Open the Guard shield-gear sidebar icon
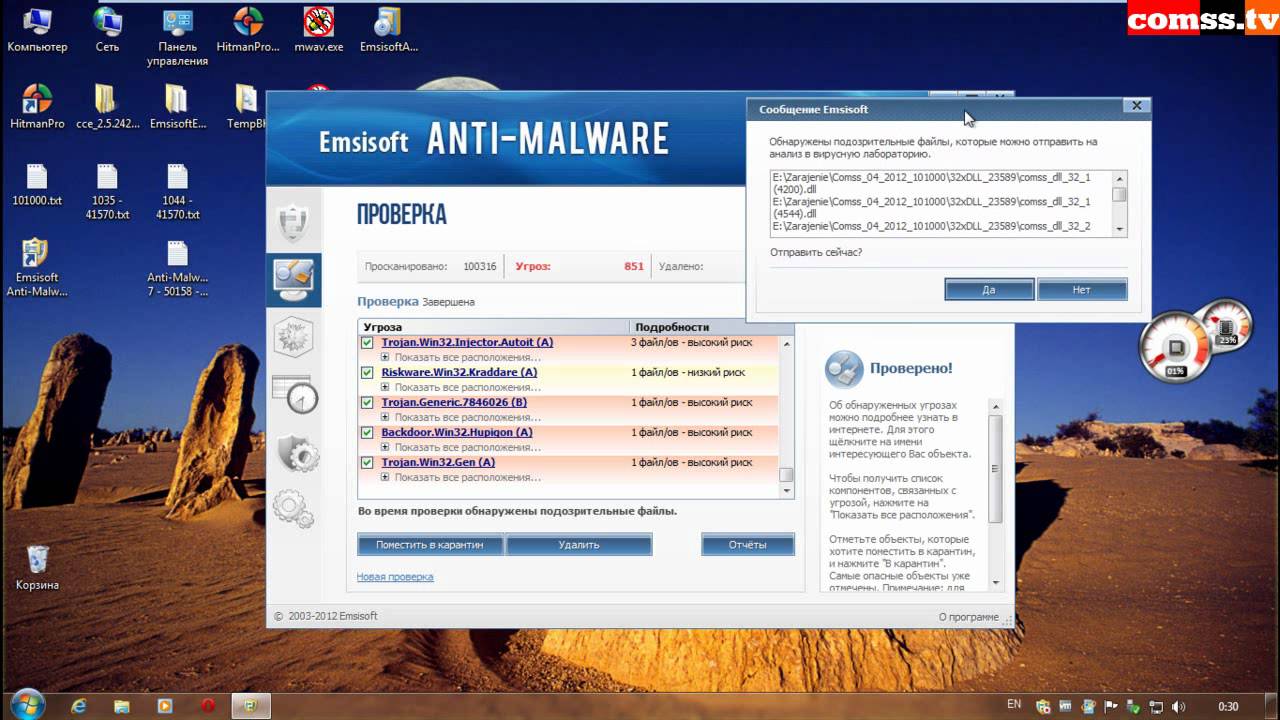Screen dimensions: 1280x720 click(x=297, y=452)
